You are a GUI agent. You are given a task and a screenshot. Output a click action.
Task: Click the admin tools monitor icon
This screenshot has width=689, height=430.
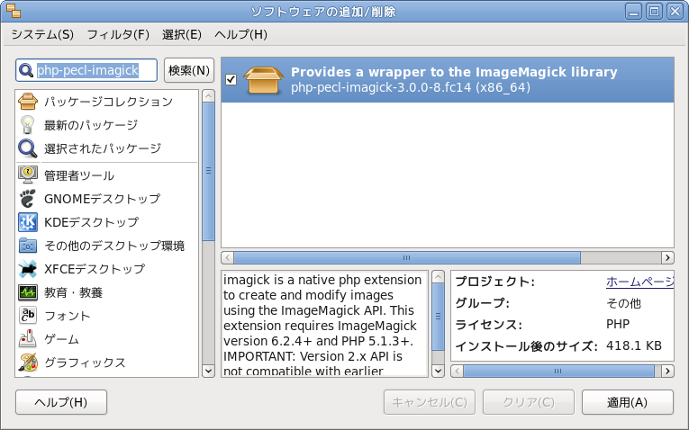coord(28,175)
